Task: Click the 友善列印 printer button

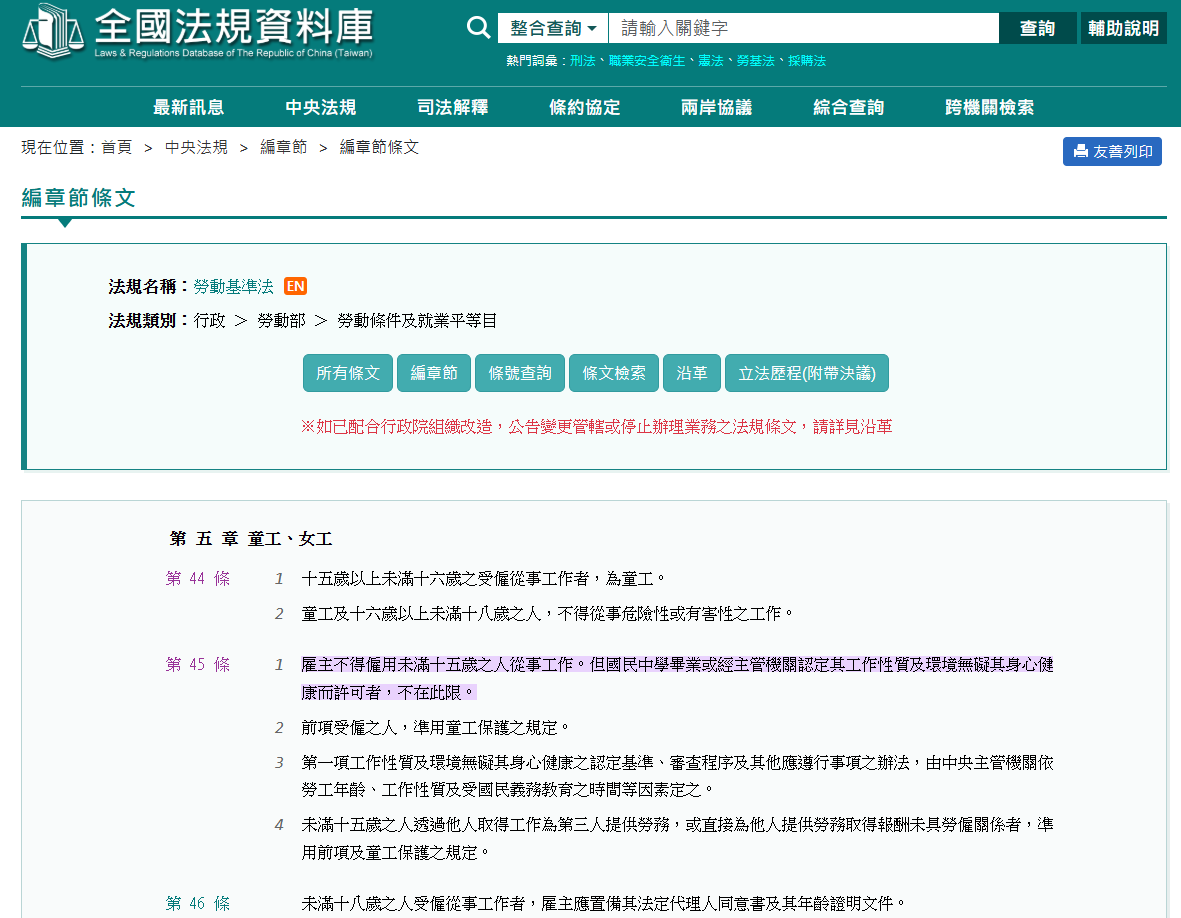Action: 1112,152
